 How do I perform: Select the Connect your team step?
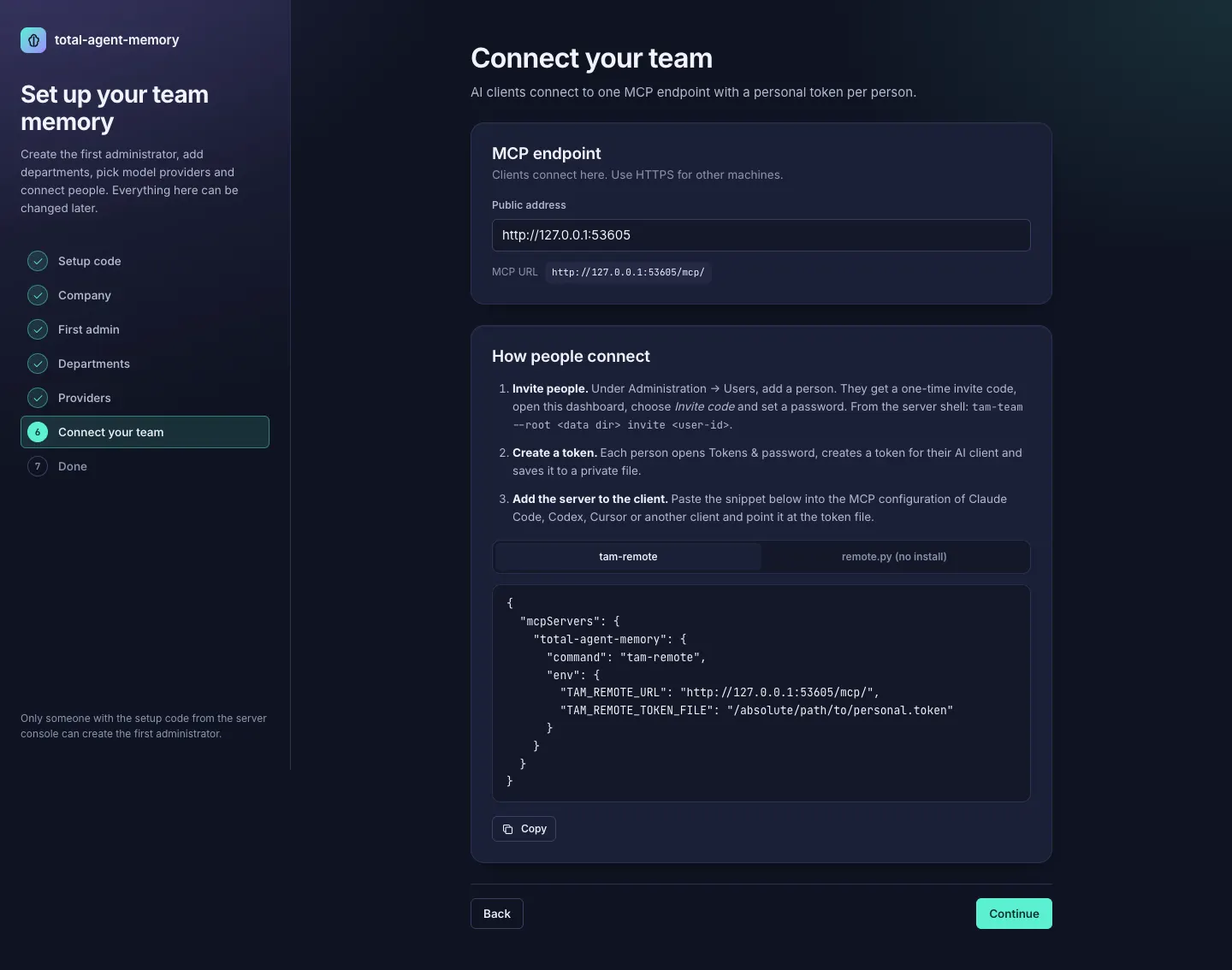[145, 432]
